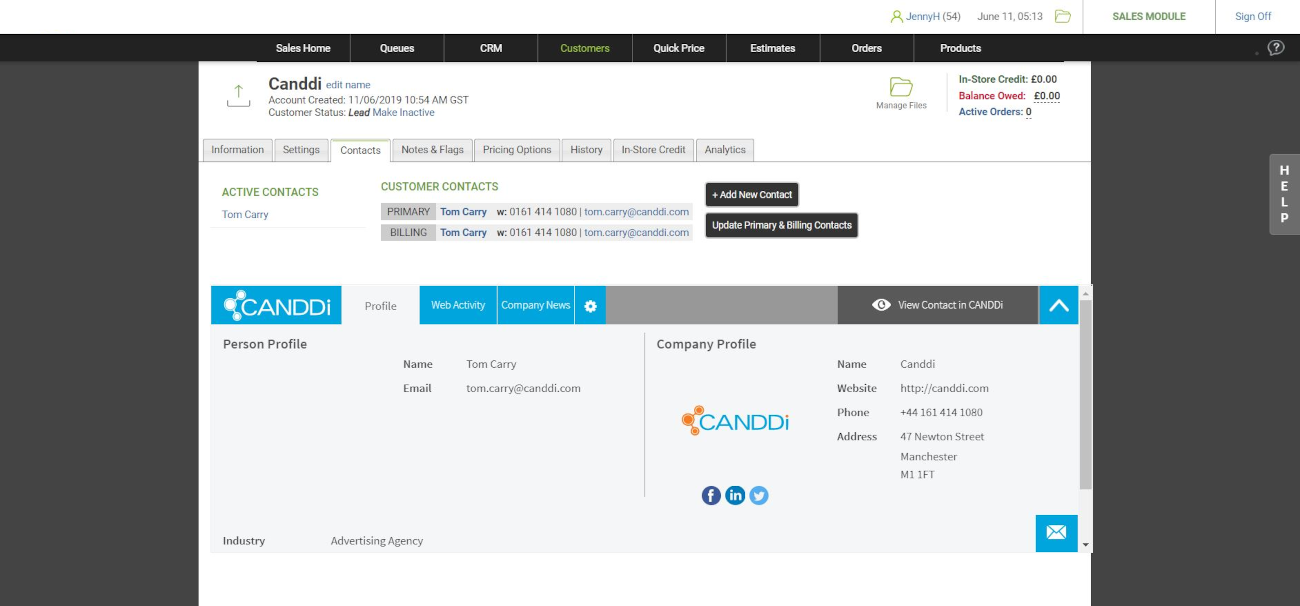Screen dimensions: 1300x606
Task: Open the Pricing Options tab
Action: (x=517, y=150)
